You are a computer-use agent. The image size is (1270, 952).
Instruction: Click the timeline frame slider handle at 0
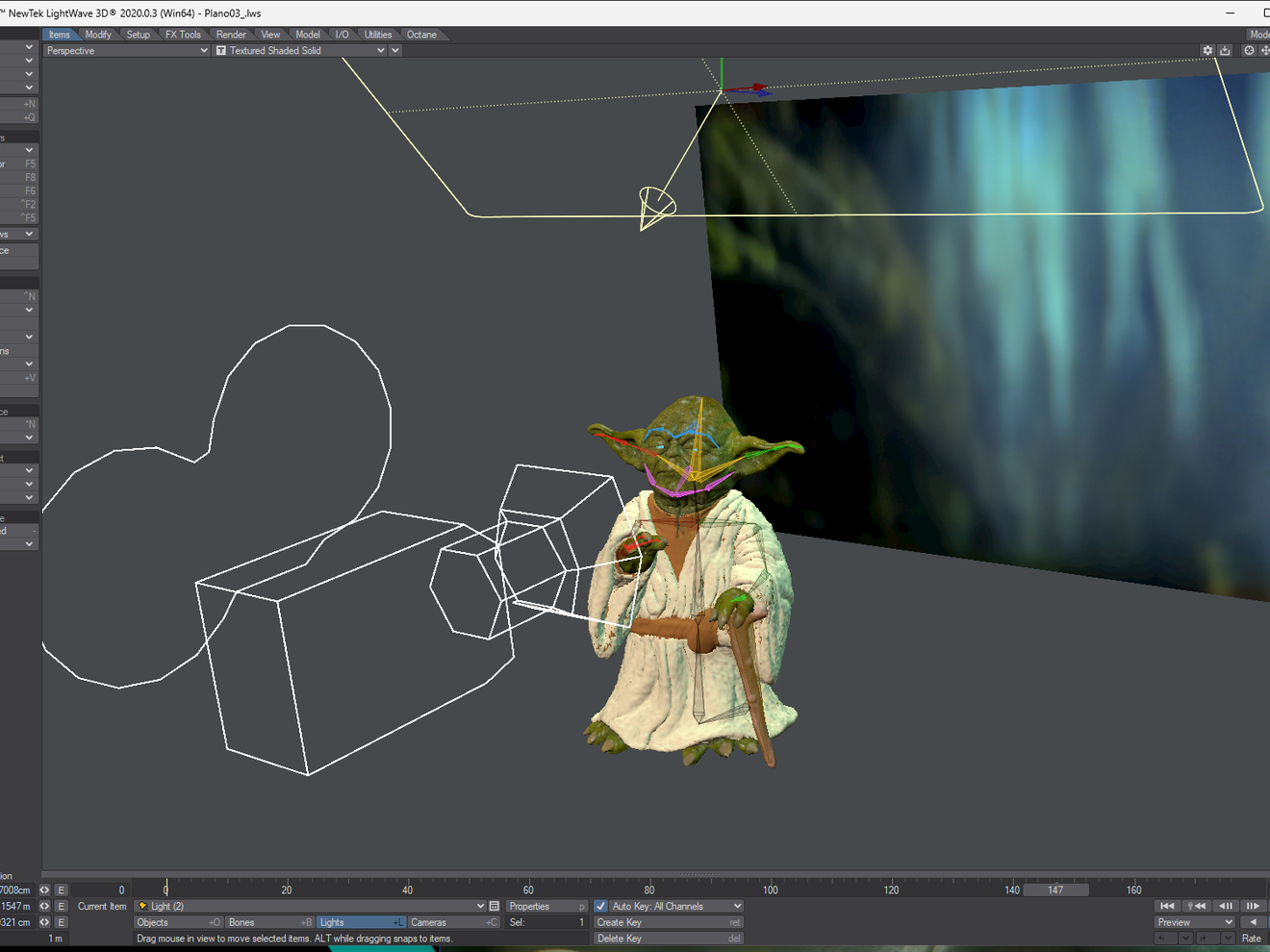click(165, 889)
